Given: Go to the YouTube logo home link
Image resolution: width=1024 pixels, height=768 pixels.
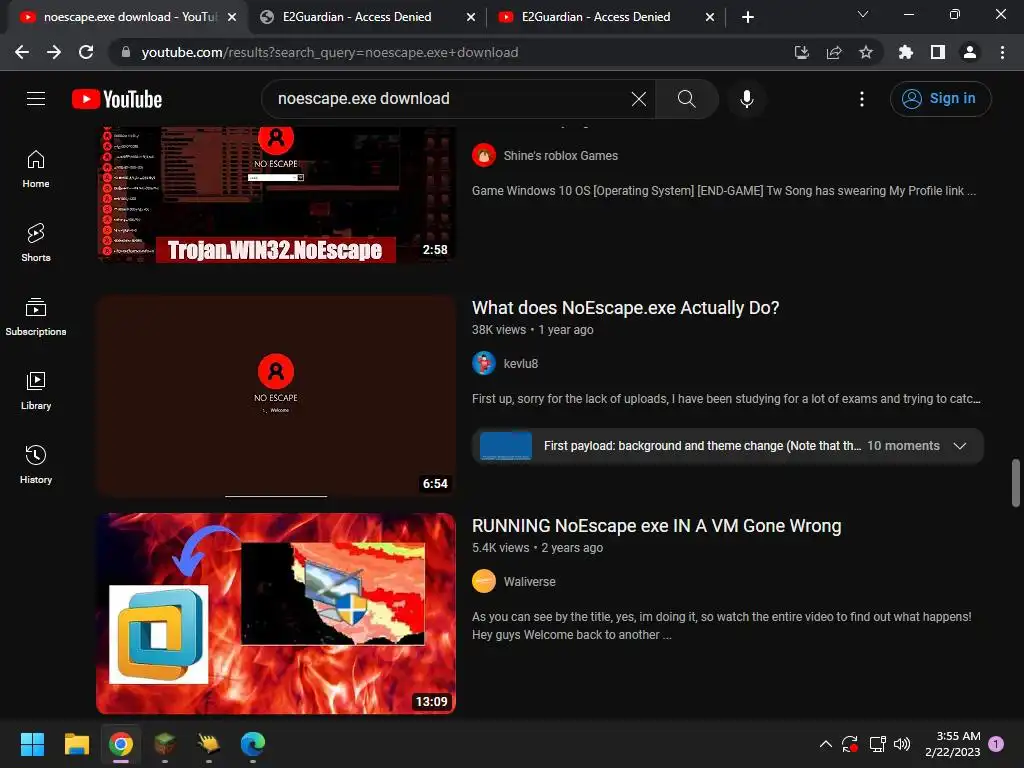Looking at the screenshot, I should tap(117, 99).
